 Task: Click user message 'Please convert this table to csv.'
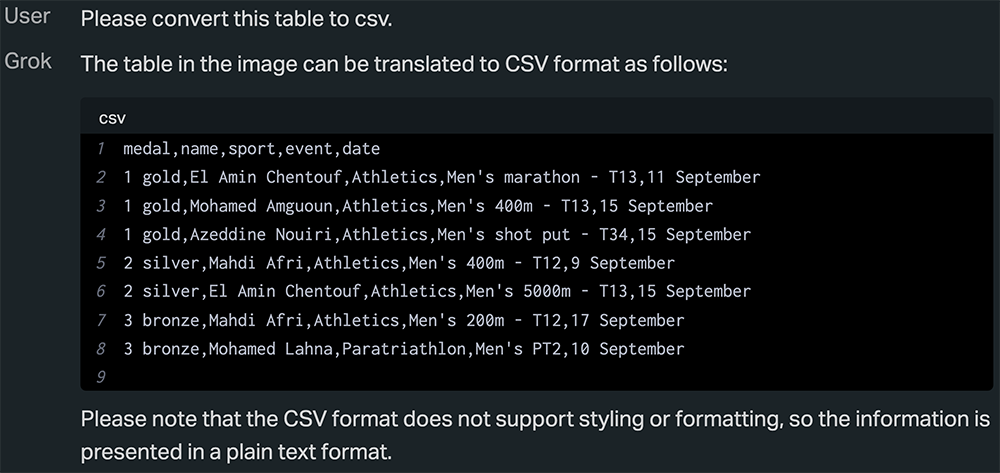244,18
